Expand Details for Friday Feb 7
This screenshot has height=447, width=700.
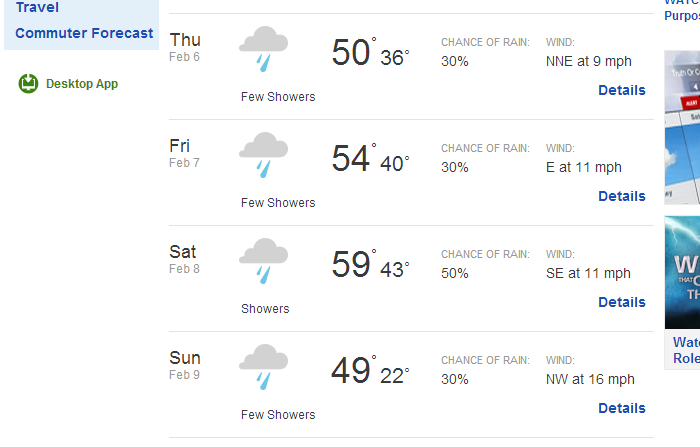point(621,196)
